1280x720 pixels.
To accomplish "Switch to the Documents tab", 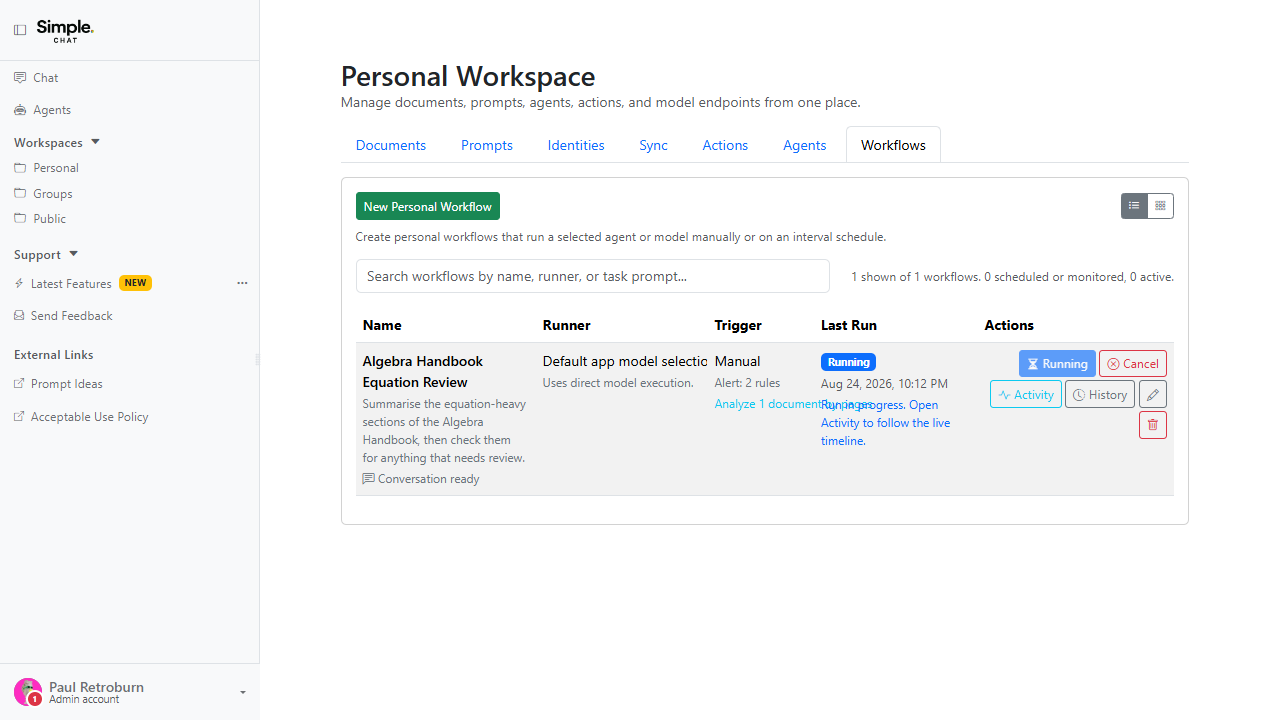I will click(x=391, y=145).
